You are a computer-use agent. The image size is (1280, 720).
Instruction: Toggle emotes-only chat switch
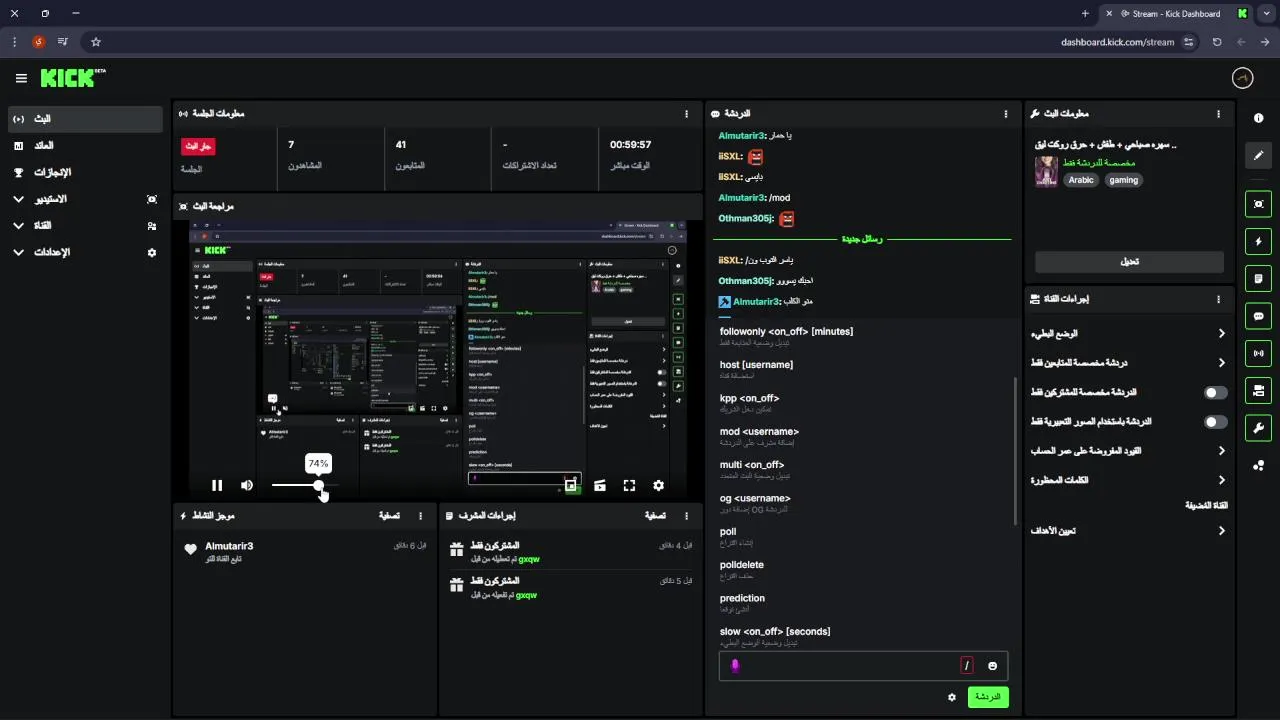(1215, 422)
